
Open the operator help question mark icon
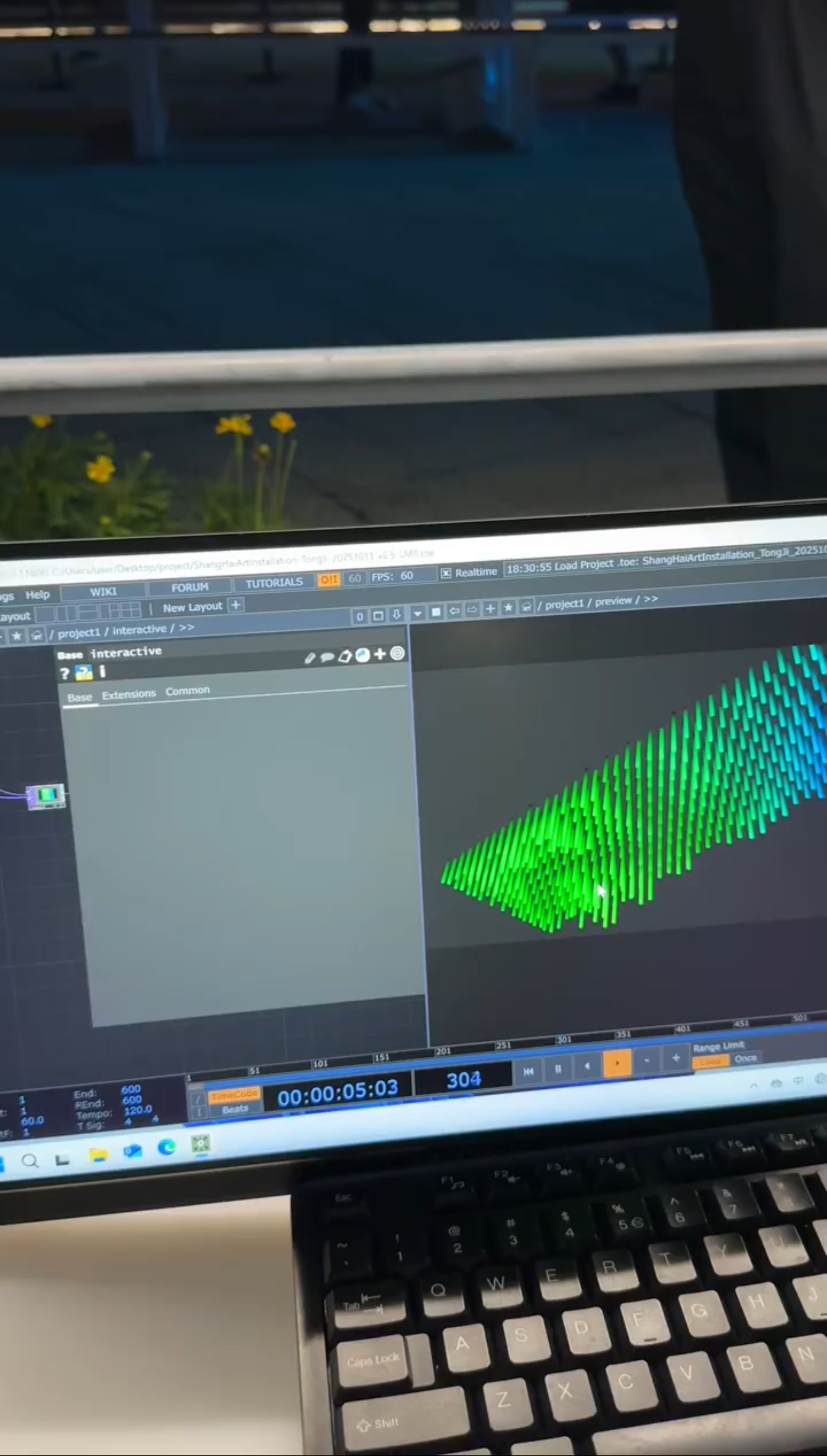click(x=64, y=674)
